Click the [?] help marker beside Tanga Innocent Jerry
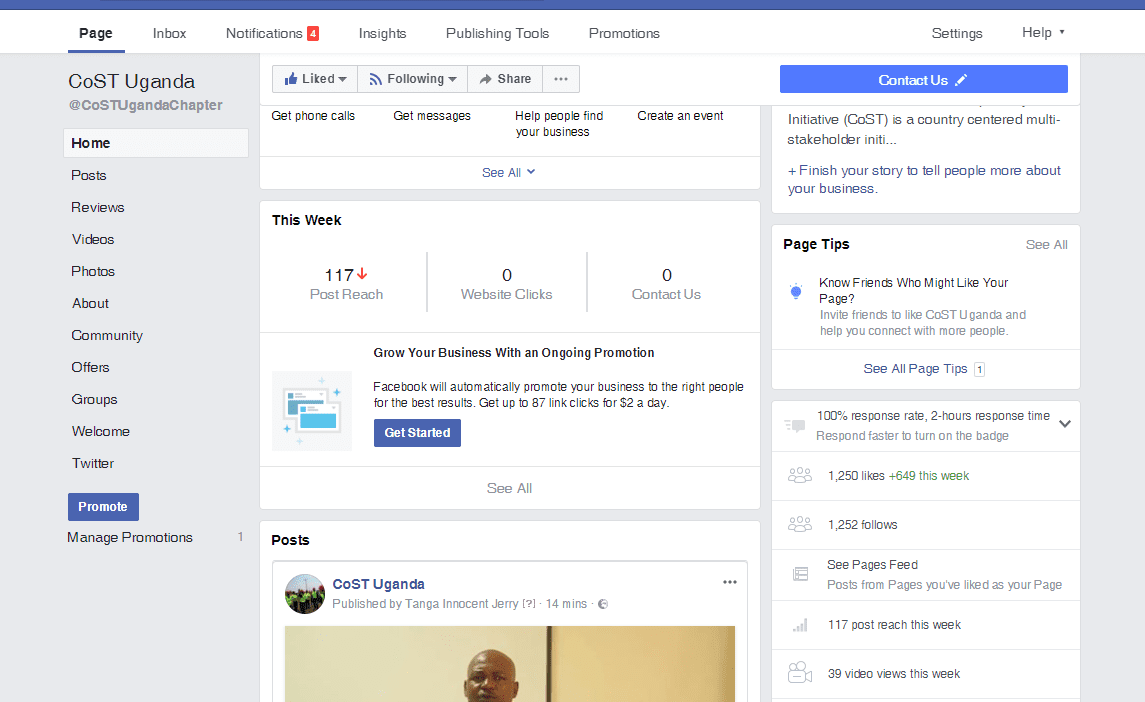The image size is (1145, 702). [x=529, y=604]
